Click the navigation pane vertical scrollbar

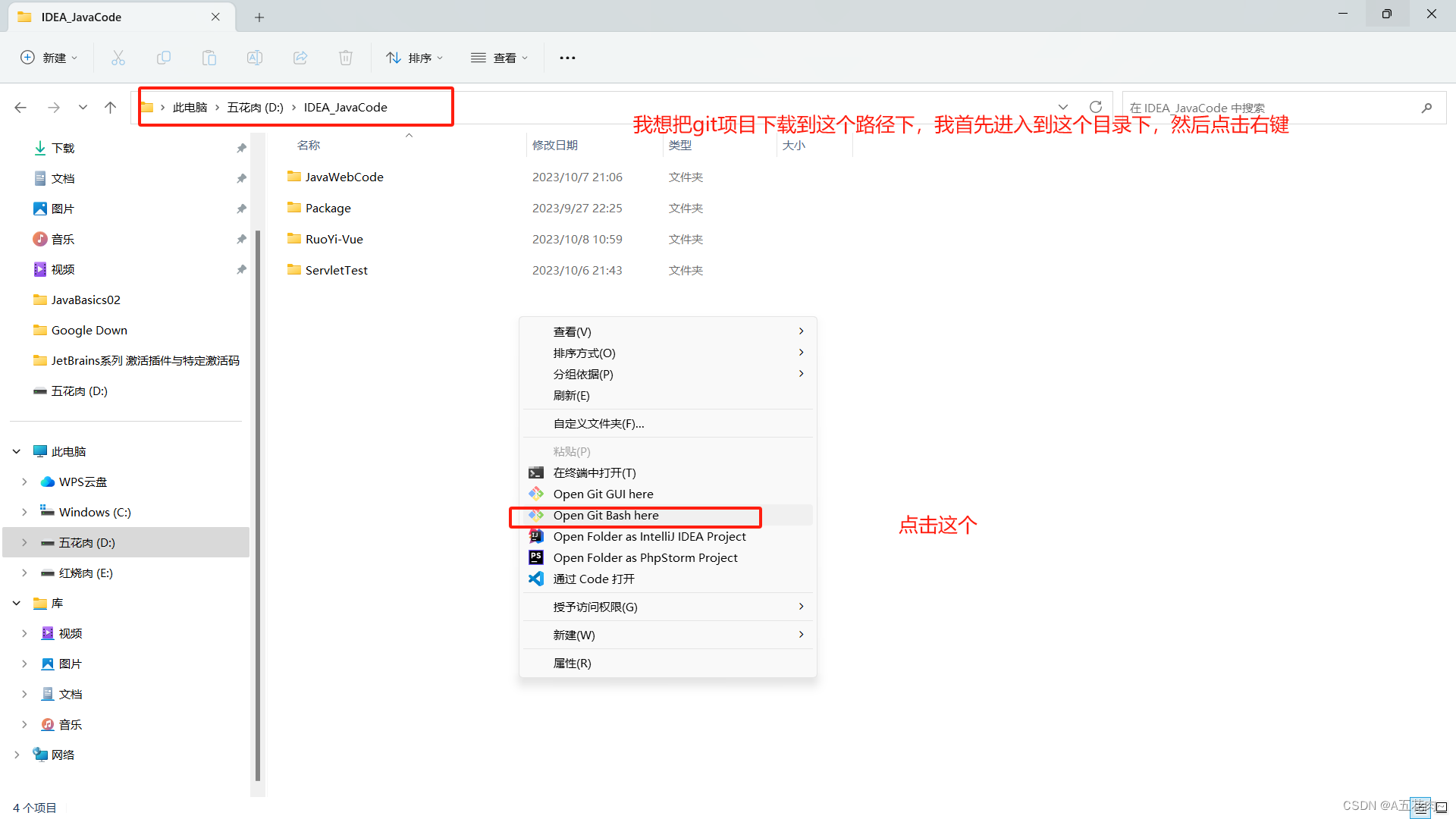tap(258, 504)
